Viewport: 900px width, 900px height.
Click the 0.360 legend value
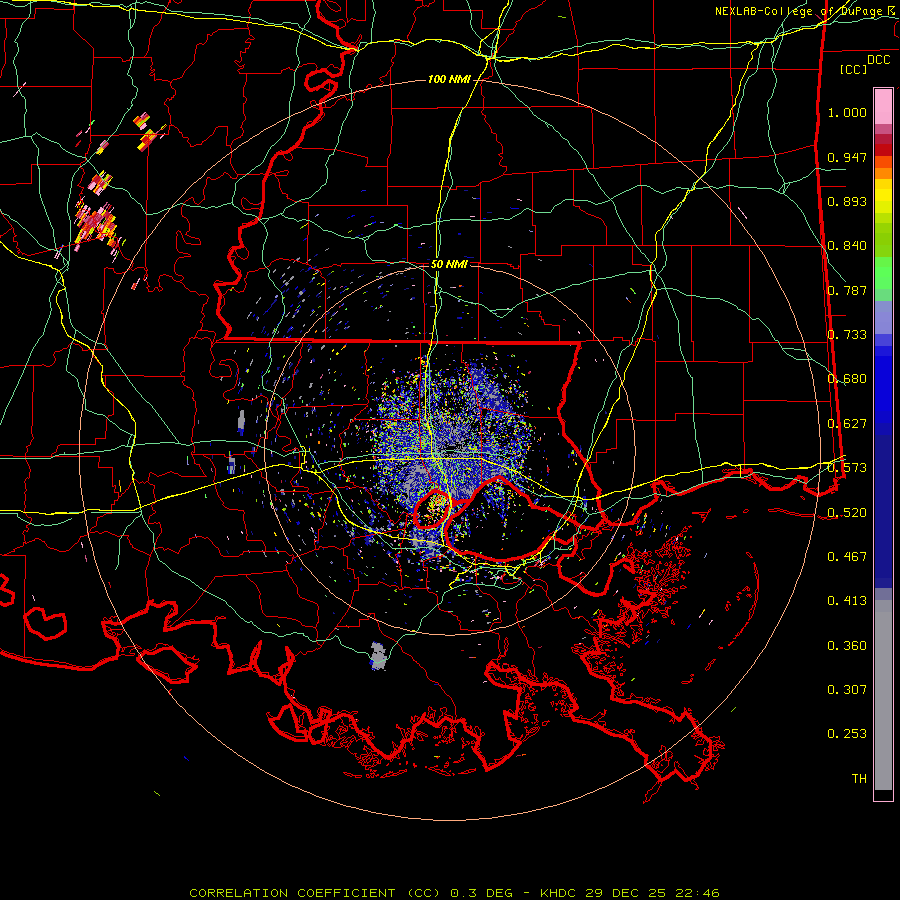coord(847,646)
